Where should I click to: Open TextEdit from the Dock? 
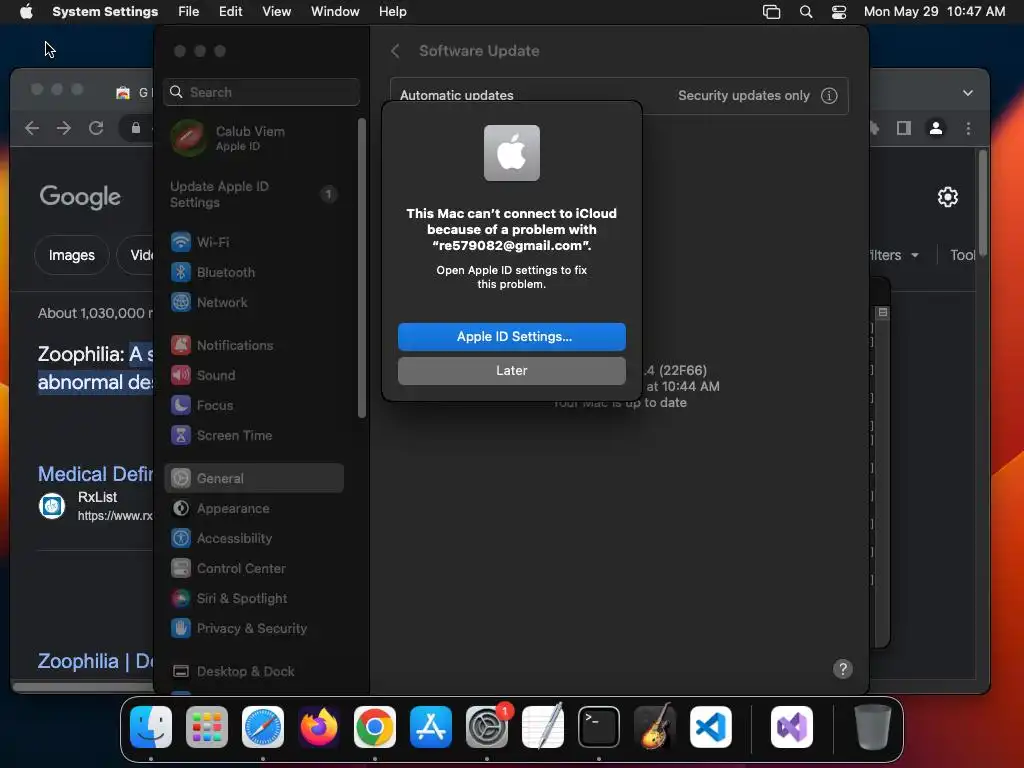pyautogui.click(x=543, y=727)
